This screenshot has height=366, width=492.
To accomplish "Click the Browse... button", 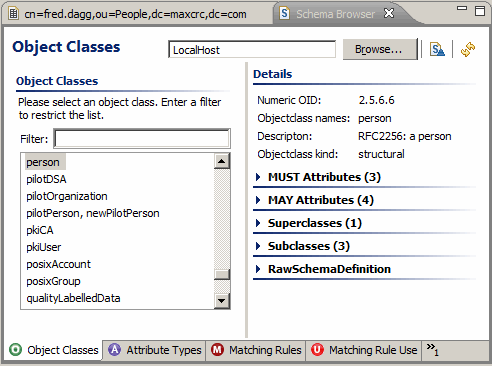I will pyautogui.click(x=380, y=49).
